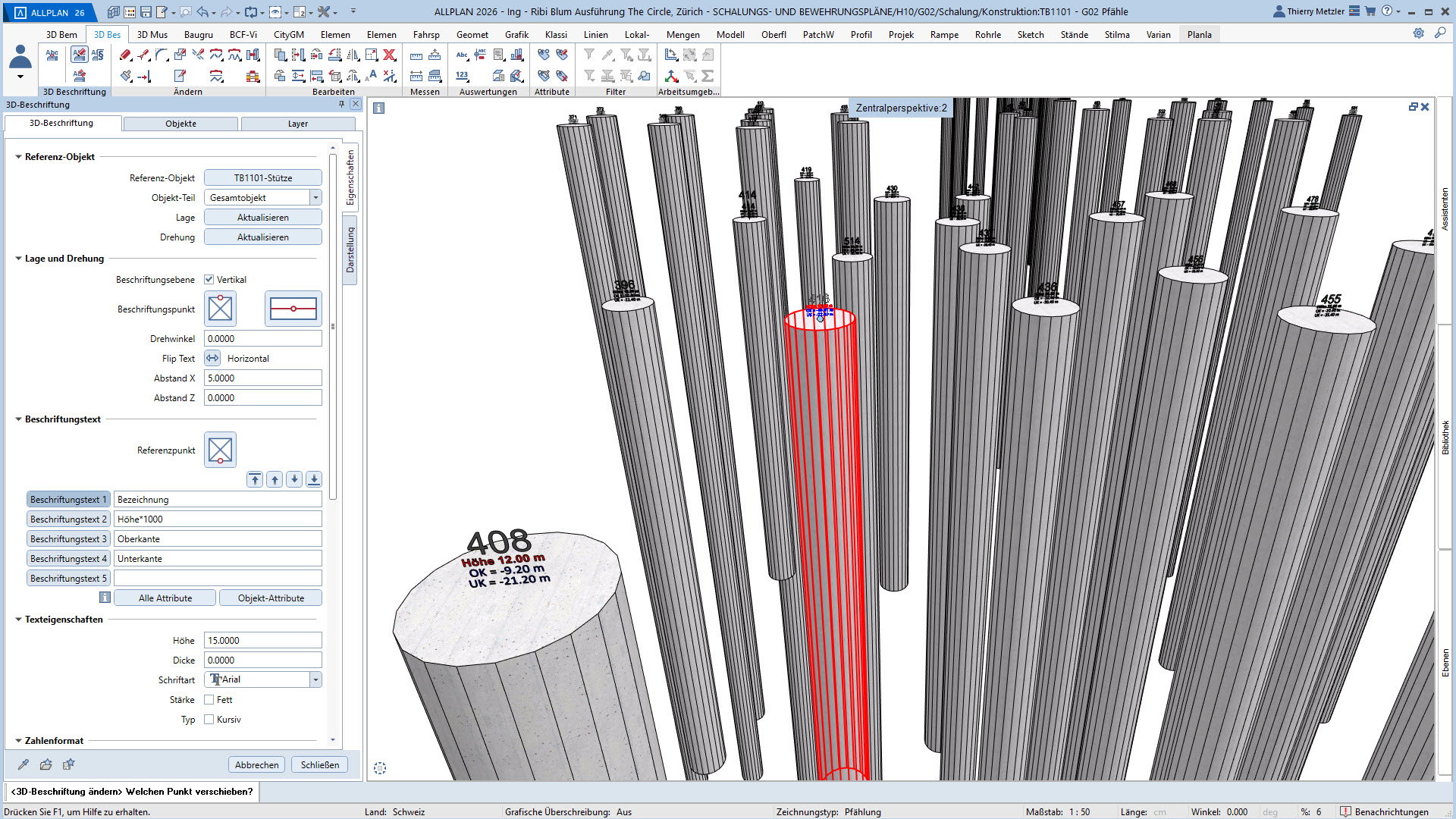This screenshot has width=1456, height=819.
Task: Toggle the Vertikal checkbox
Action: pyautogui.click(x=209, y=280)
